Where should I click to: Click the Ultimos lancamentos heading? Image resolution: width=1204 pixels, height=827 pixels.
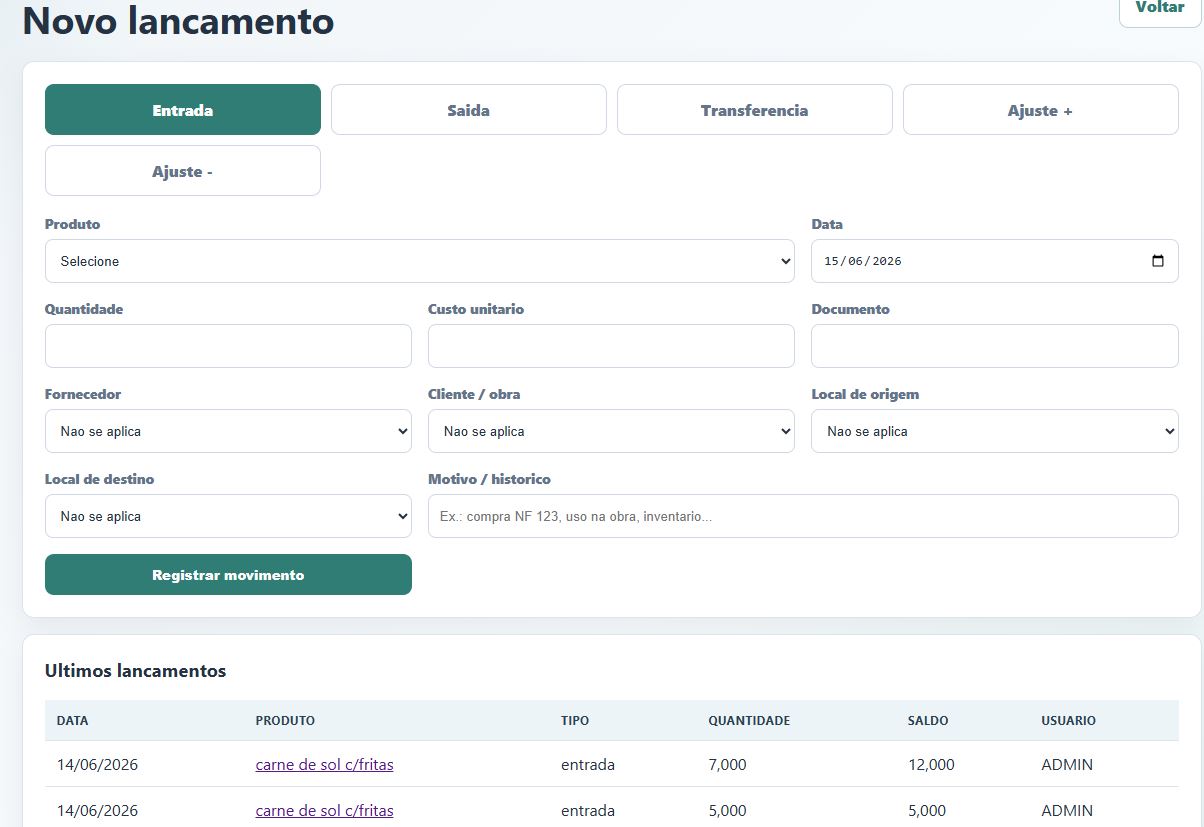click(136, 670)
